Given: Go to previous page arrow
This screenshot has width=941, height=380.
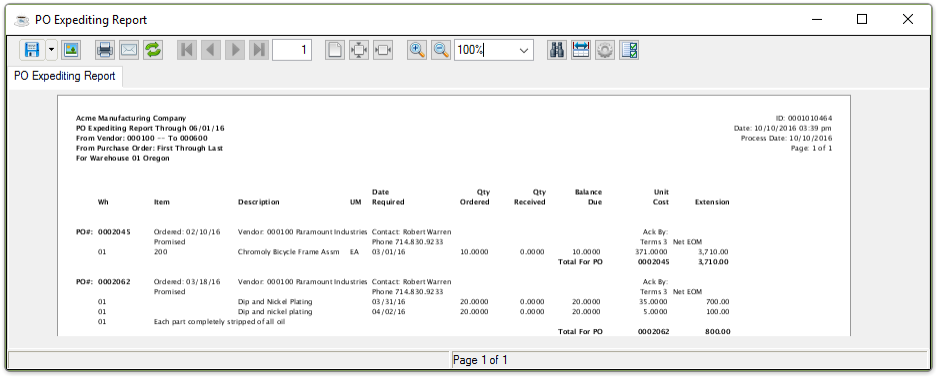Looking at the screenshot, I should click(211, 50).
